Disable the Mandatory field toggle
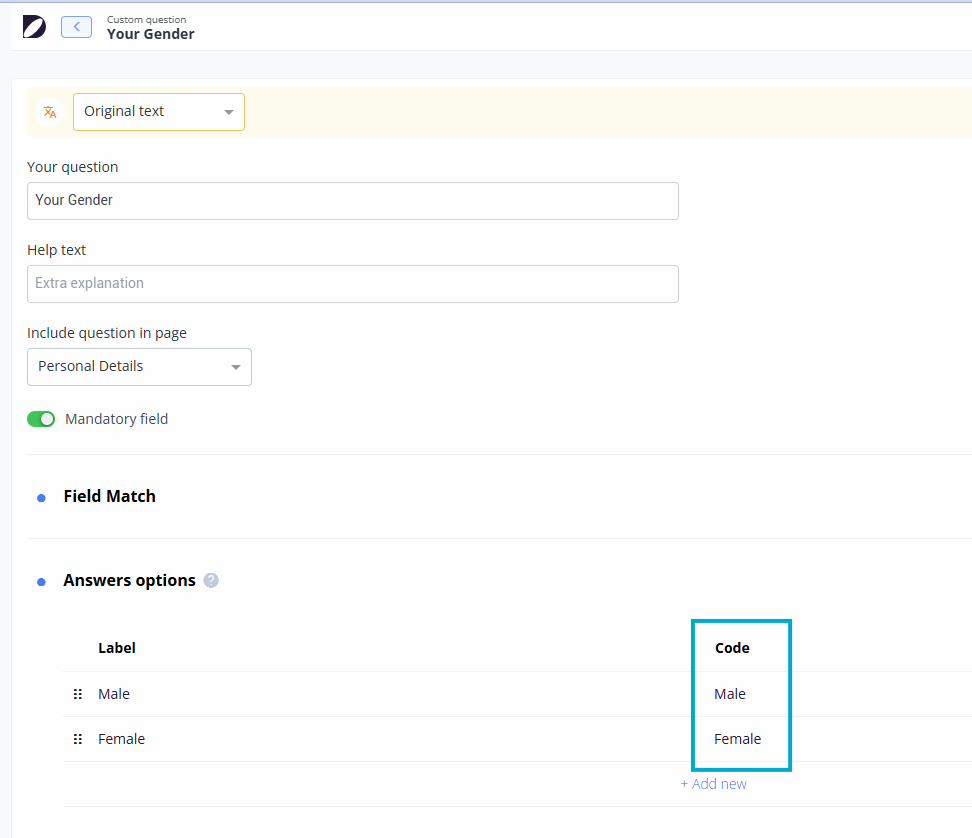Screen dimensions: 972x838 (x=41, y=419)
